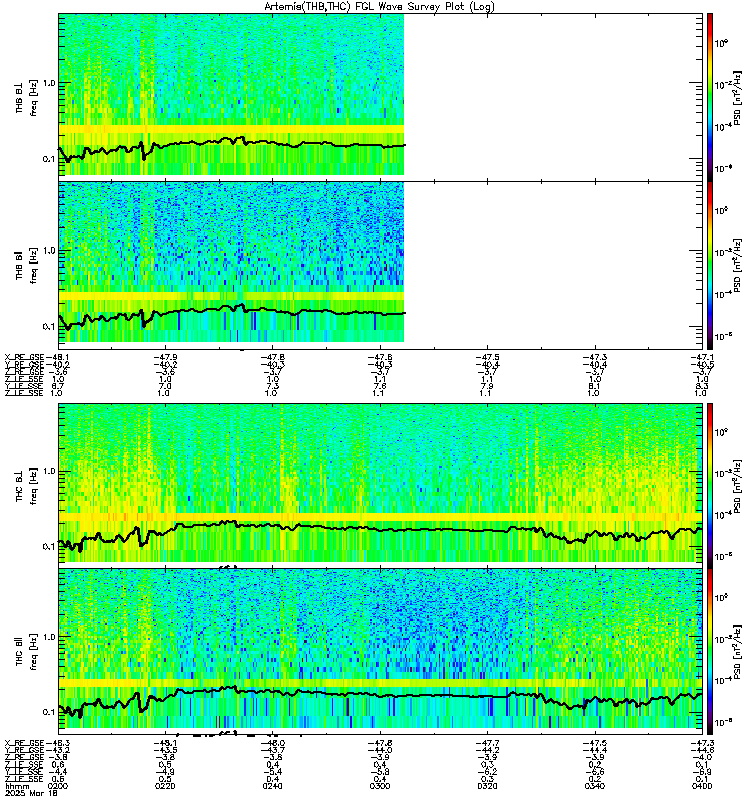Viewport: 750px width, 800px height.
Task: Click the 'THC B⊥ freq [Hz]' axis label
Action: 27,486
